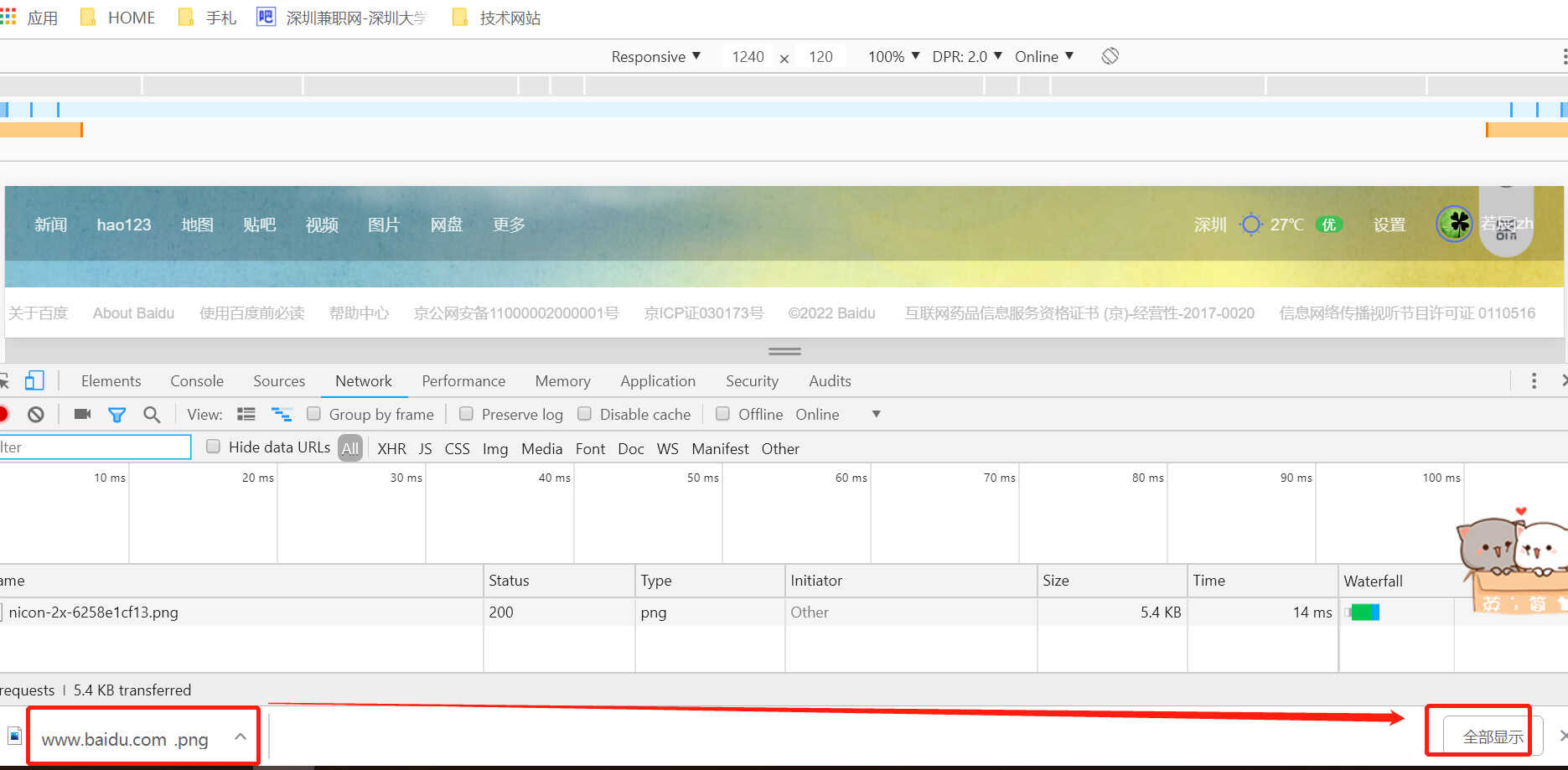Screen dimensions: 1568x770
Task: Open the 100% zoom dropdown
Action: pos(893,56)
